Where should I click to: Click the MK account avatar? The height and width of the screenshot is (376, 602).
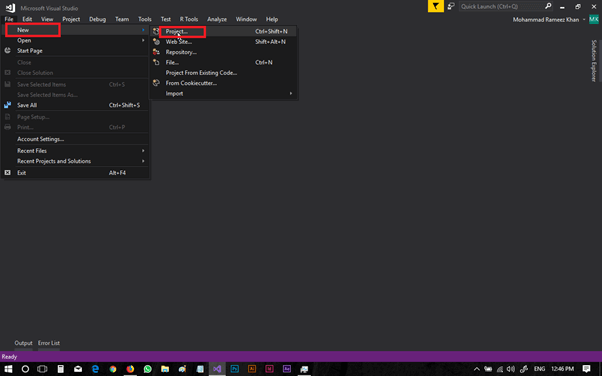(594, 20)
